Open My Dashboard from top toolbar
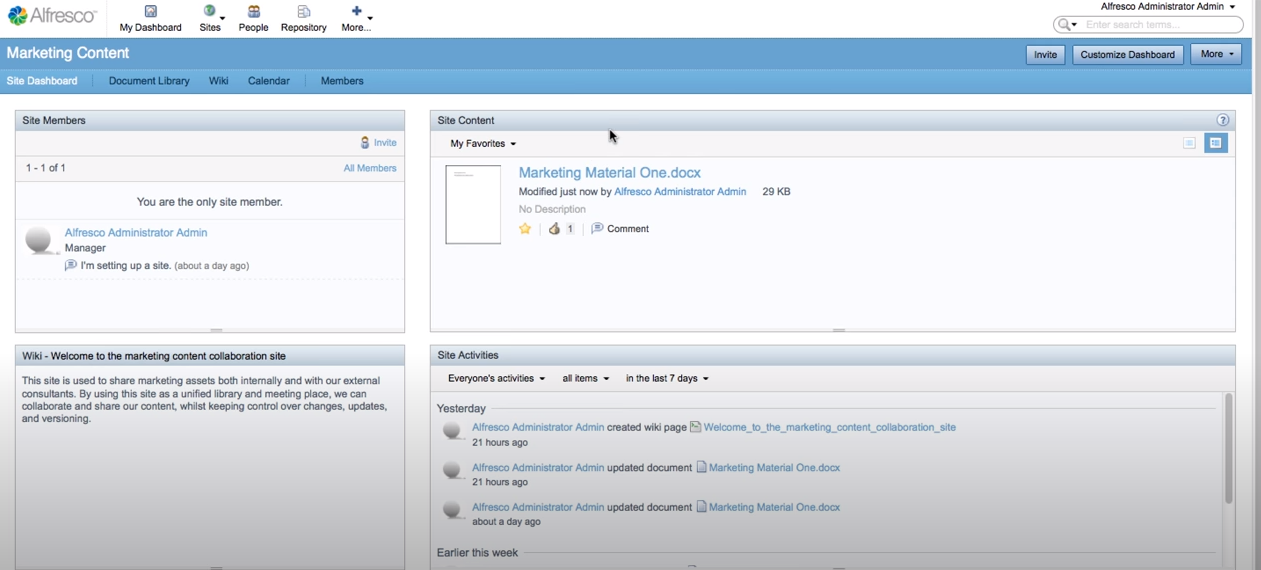 [x=150, y=18]
